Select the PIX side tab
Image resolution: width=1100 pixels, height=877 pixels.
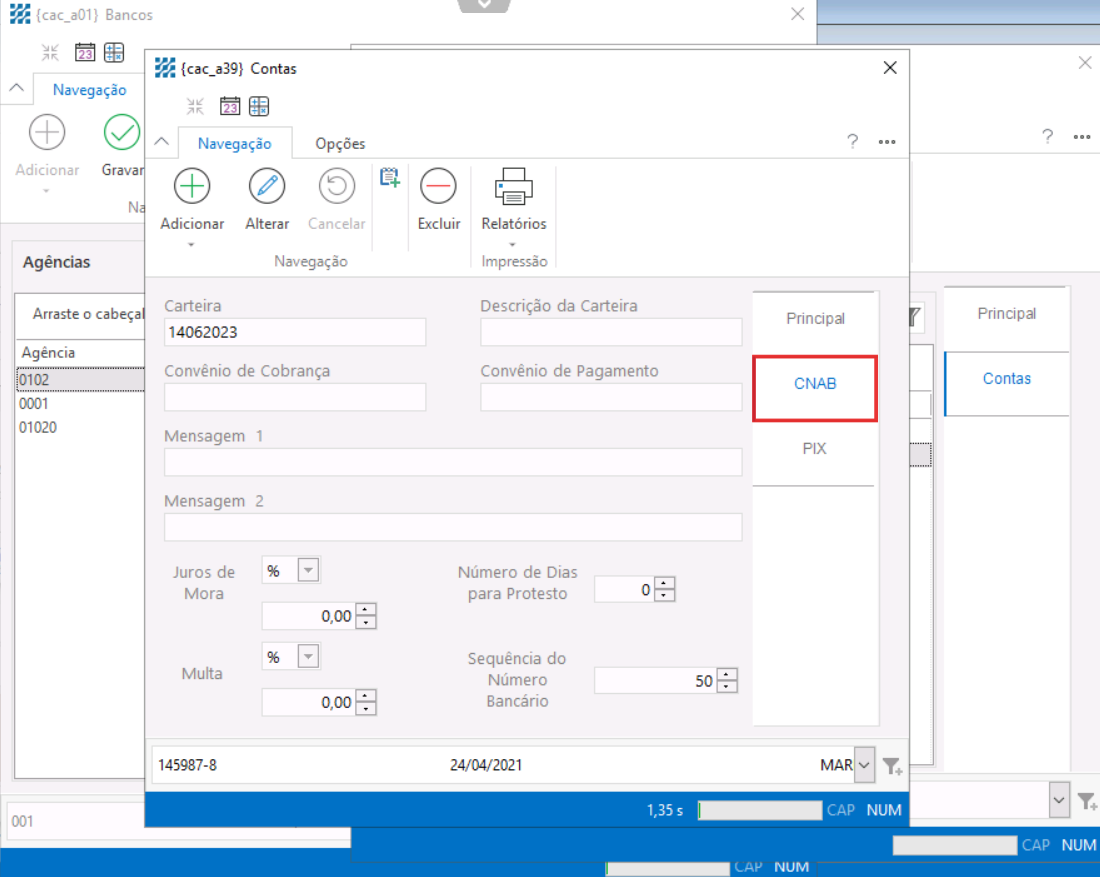[814, 448]
